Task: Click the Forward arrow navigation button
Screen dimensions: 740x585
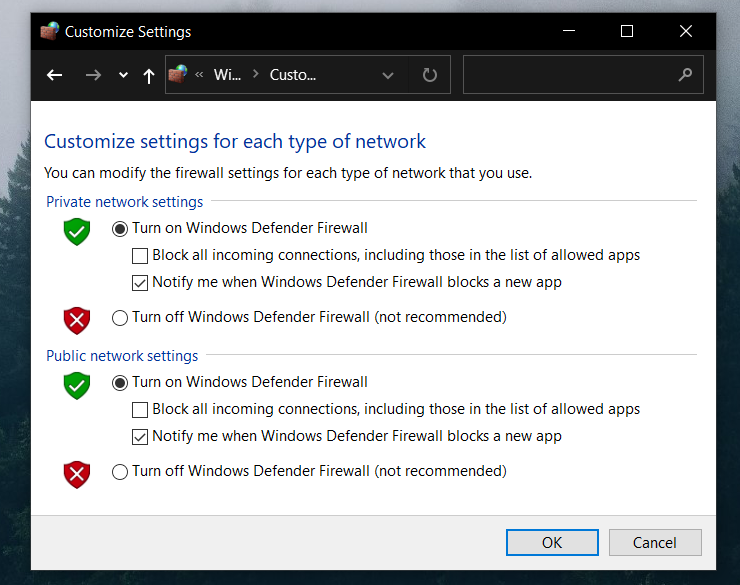Action: pos(93,75)
